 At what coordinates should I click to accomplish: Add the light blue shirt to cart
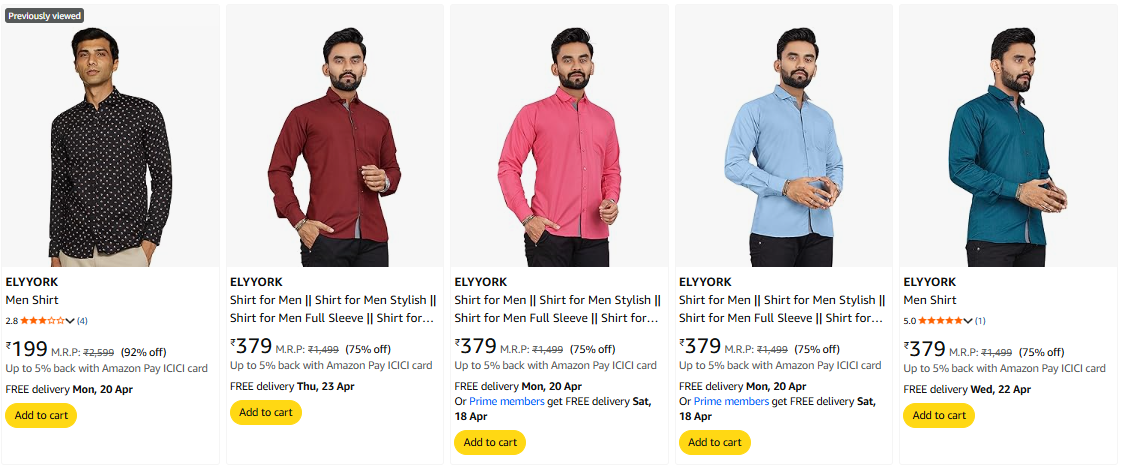714,442
